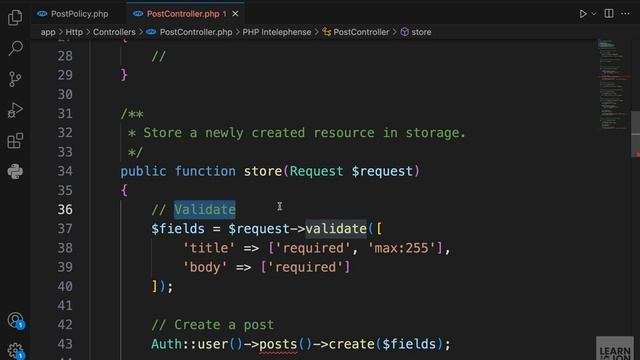Click the underlined 'posts' method call

coord(278,344)
